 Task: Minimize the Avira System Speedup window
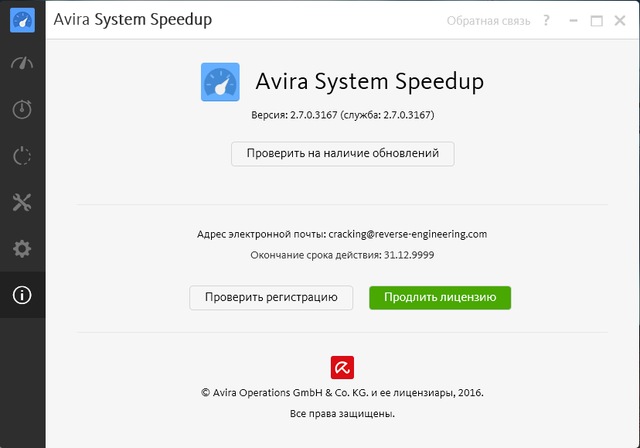coord(572,21)
